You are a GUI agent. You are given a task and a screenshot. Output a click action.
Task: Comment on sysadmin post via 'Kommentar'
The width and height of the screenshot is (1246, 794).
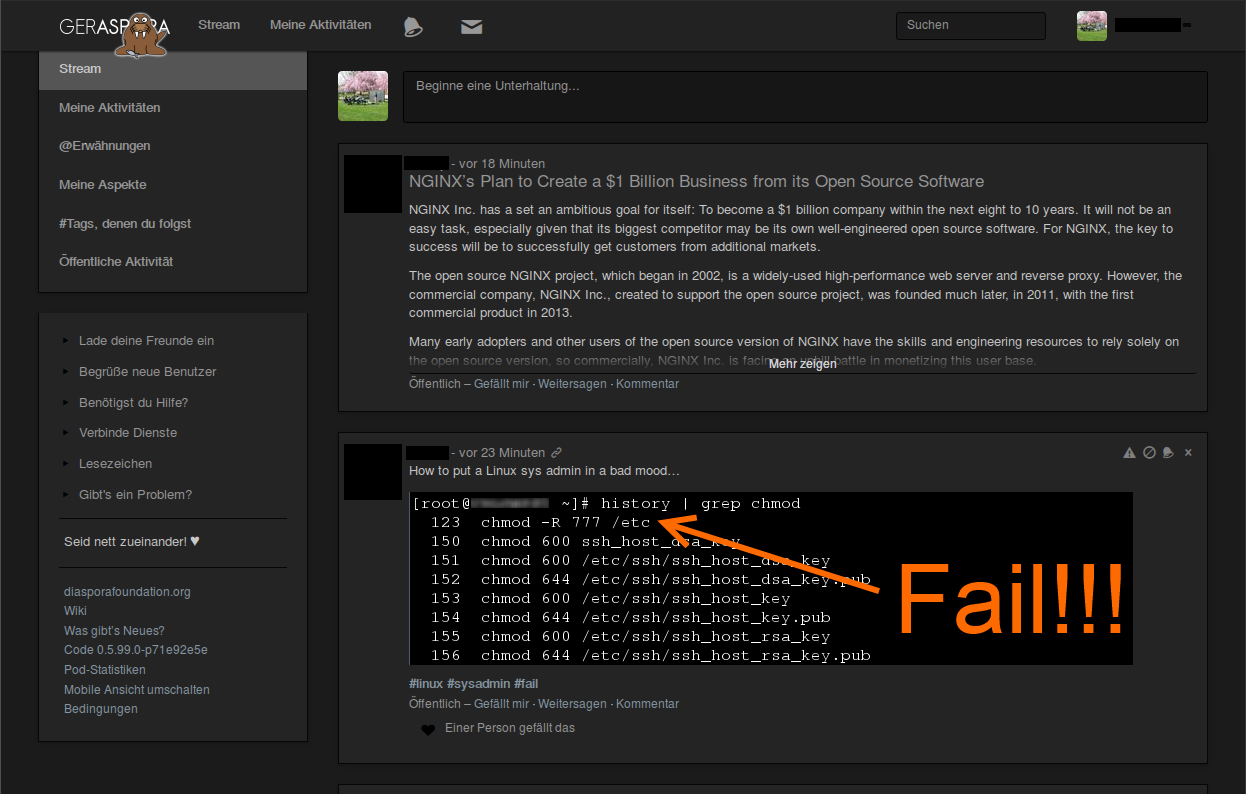tap(647, 704)
